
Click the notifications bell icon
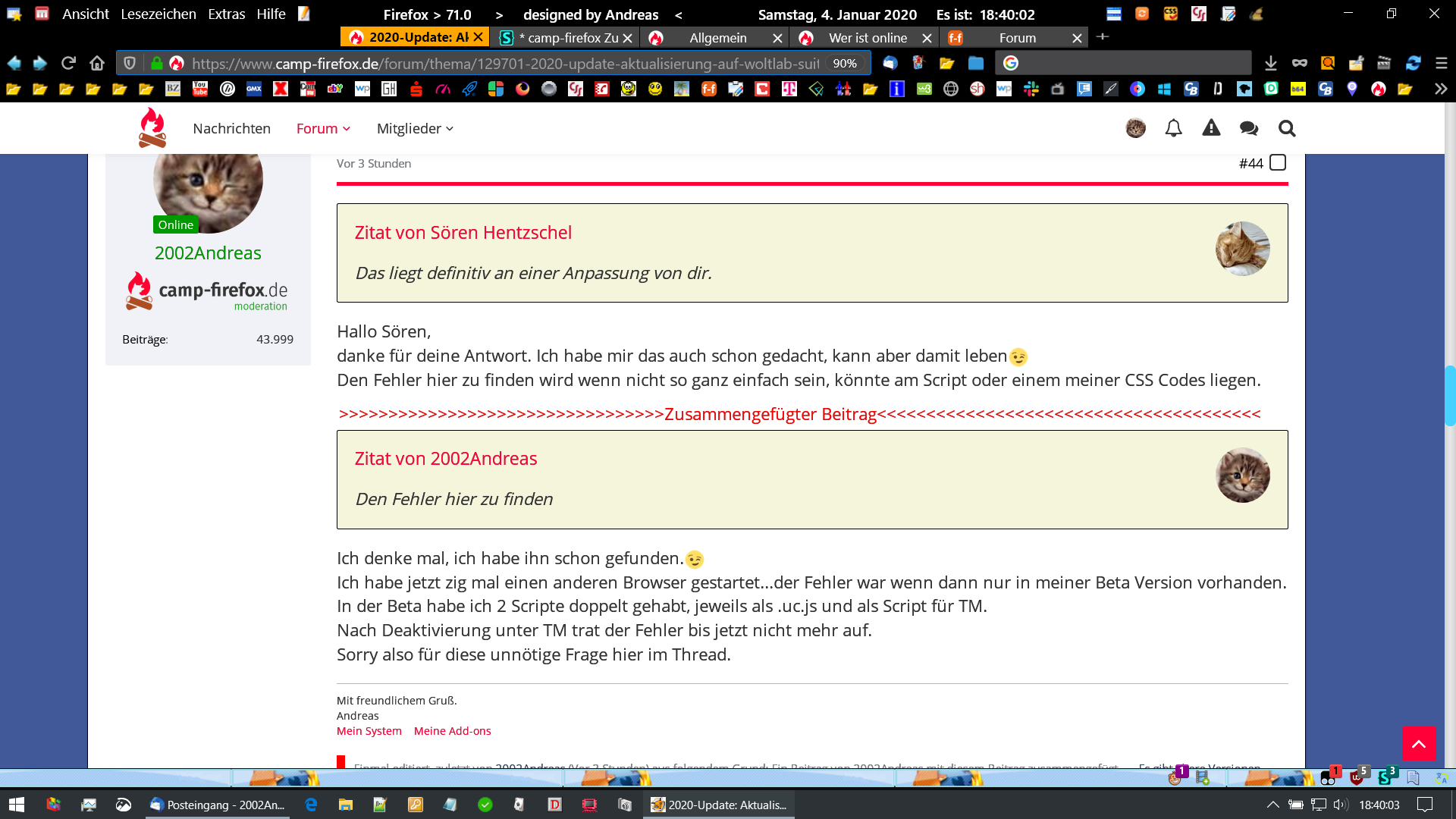pos(1173,128)
